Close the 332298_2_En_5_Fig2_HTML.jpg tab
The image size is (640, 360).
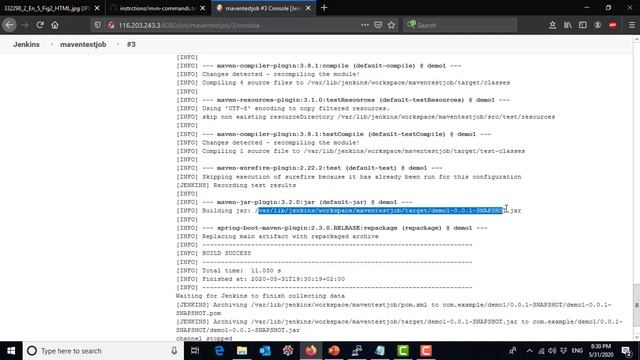[97, 8]
